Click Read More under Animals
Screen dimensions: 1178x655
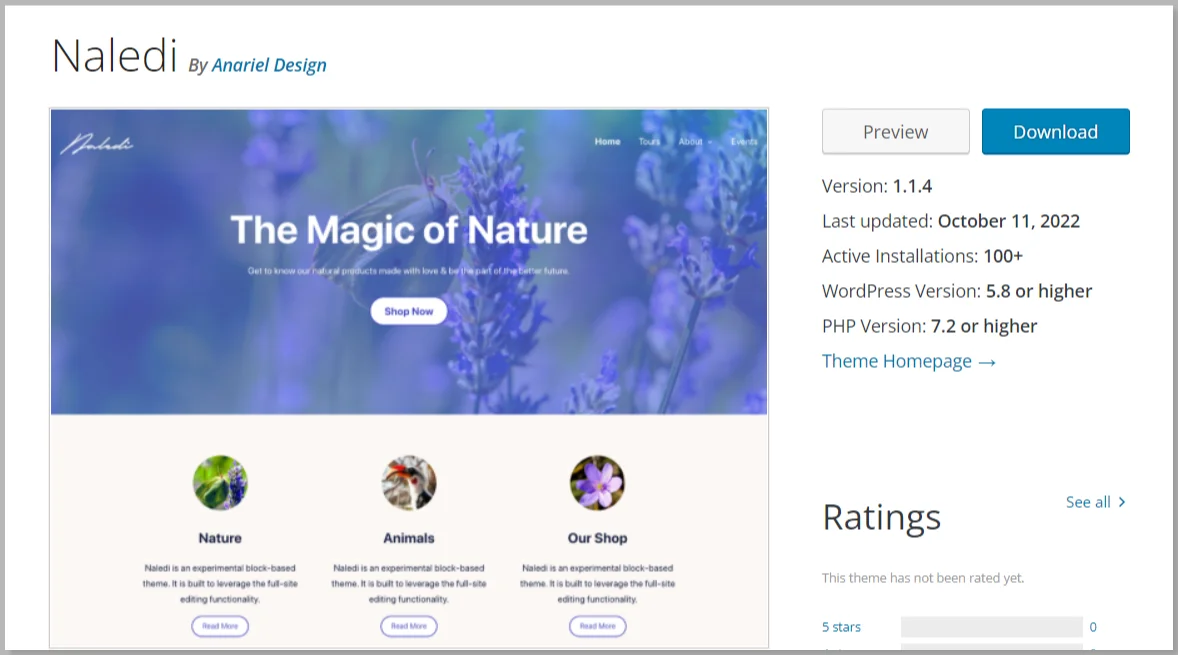[x=409, y=626]
